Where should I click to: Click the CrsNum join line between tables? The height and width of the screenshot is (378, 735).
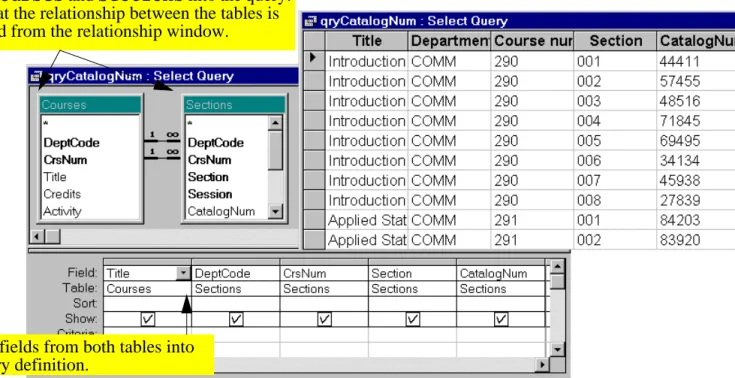point(162,158)
